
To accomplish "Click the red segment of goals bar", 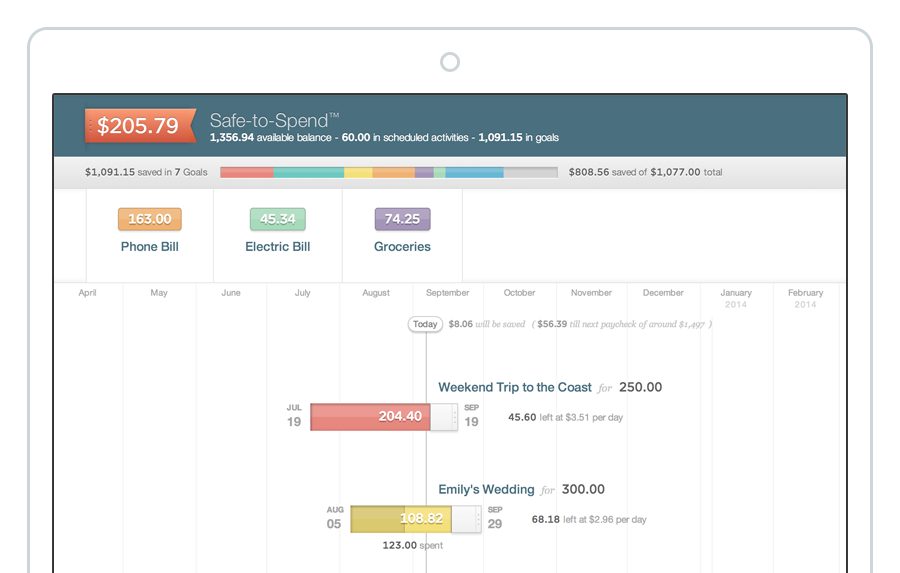I will pyautogui.click(x=246, y=172).
